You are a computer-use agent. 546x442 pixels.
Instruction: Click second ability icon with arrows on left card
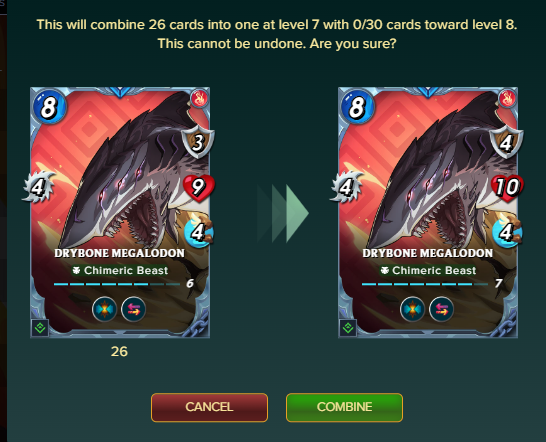(x=133, y=309)
